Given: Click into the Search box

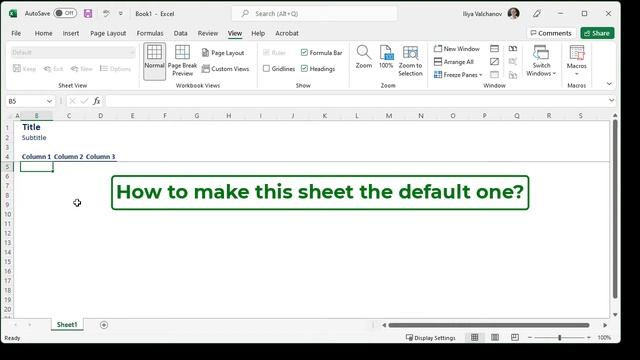Looking at the screenshot, I should (314, 13).
